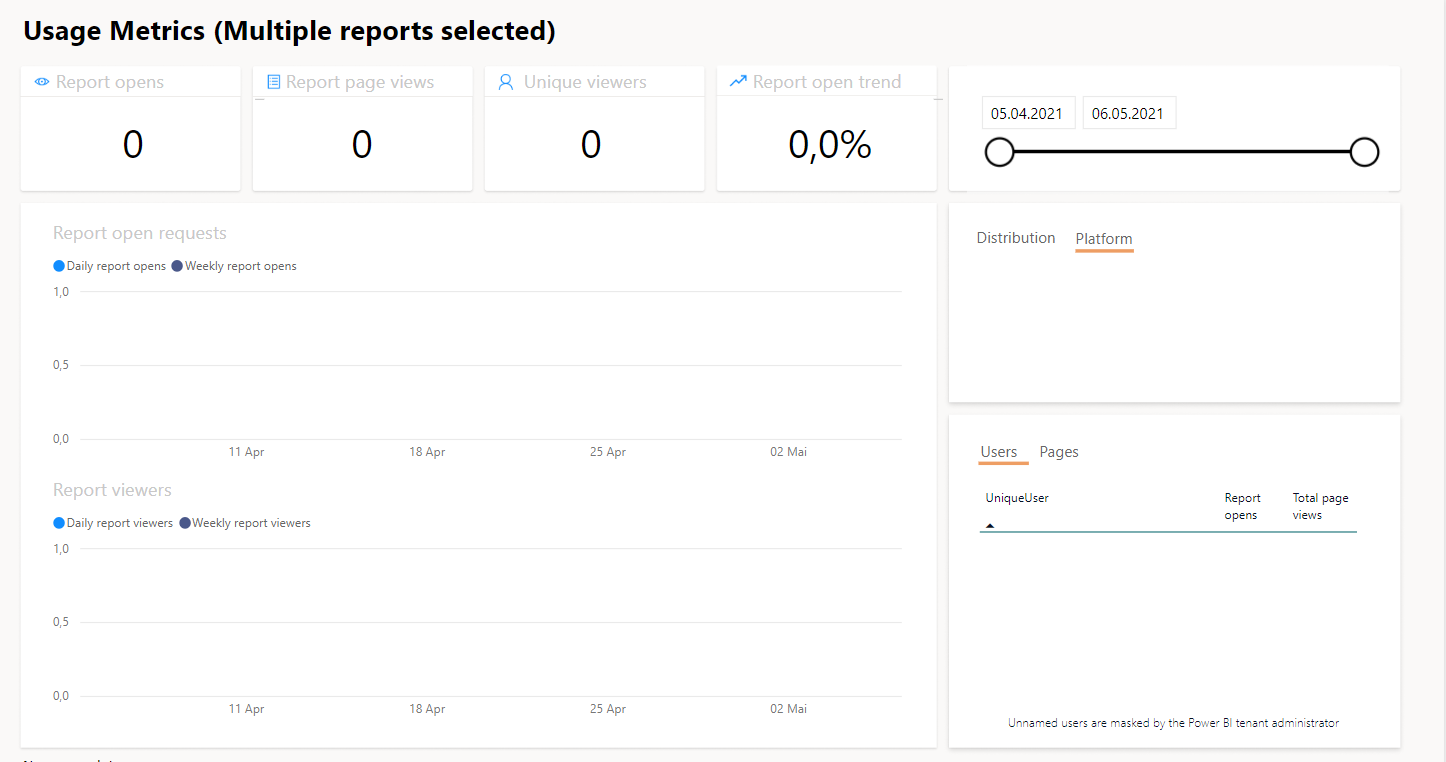Sort by the Report opens column header in the Users table
The width and height of the screenshot is (1446, 762).
coord(1243,506)
